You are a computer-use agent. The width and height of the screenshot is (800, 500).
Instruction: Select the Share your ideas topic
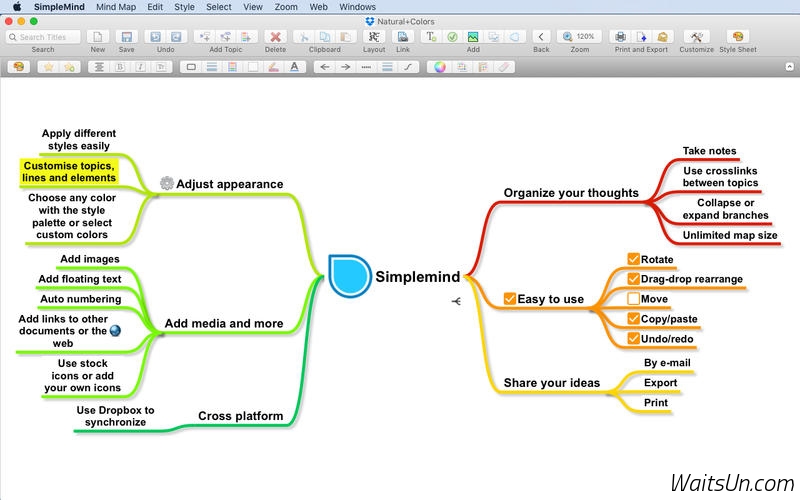point(552,383)
